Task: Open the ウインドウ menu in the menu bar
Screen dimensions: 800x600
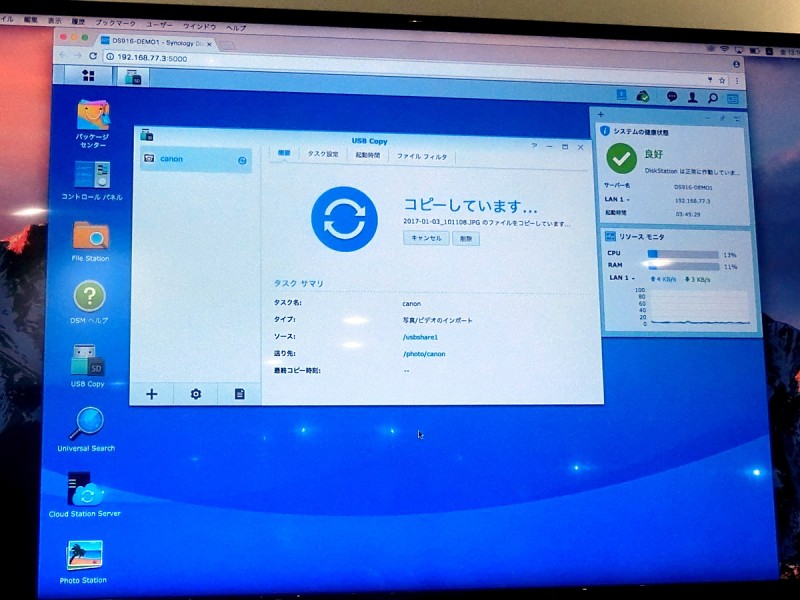Action: point(199,27)
